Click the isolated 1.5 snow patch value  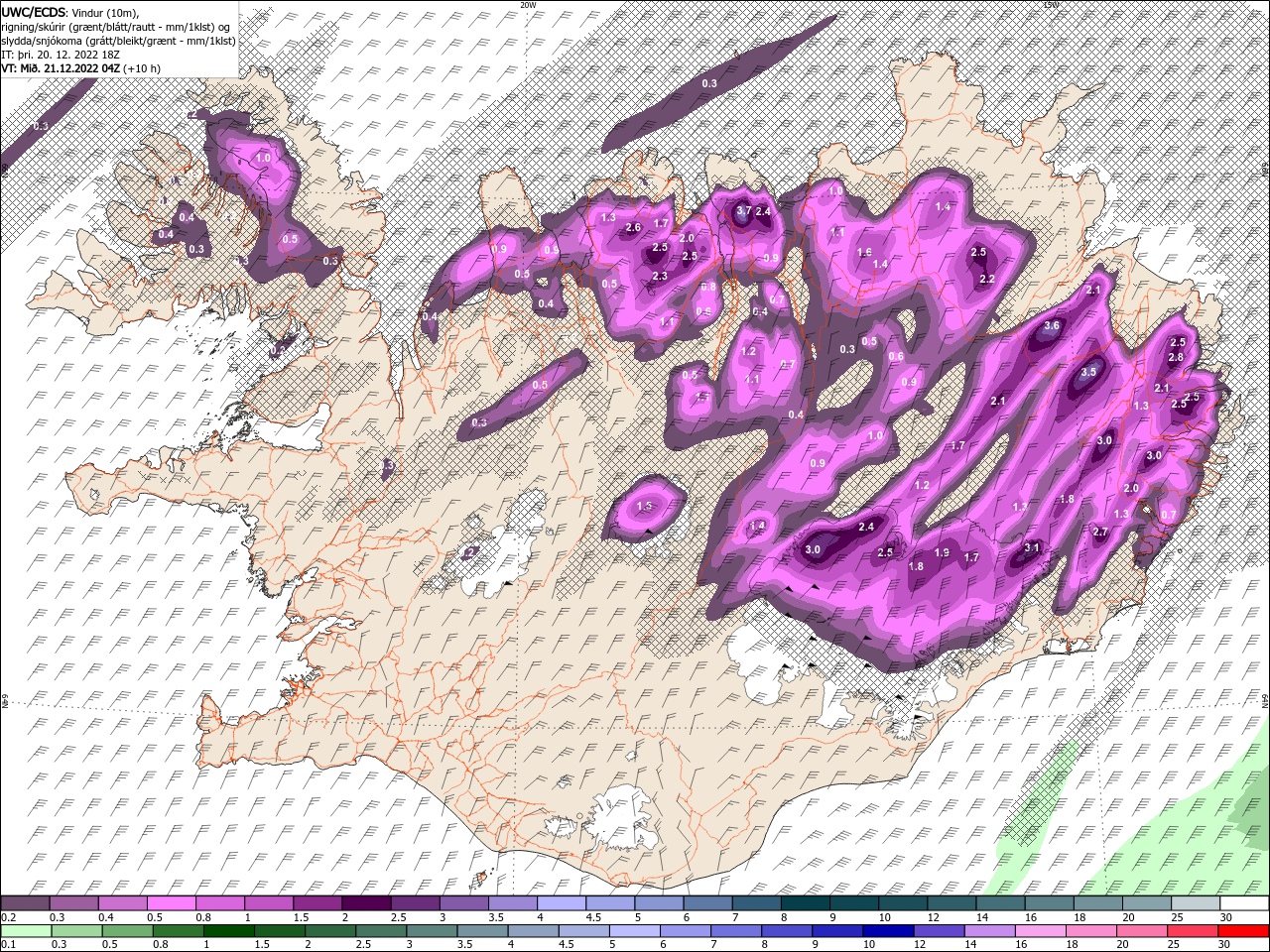pos(644,507)
